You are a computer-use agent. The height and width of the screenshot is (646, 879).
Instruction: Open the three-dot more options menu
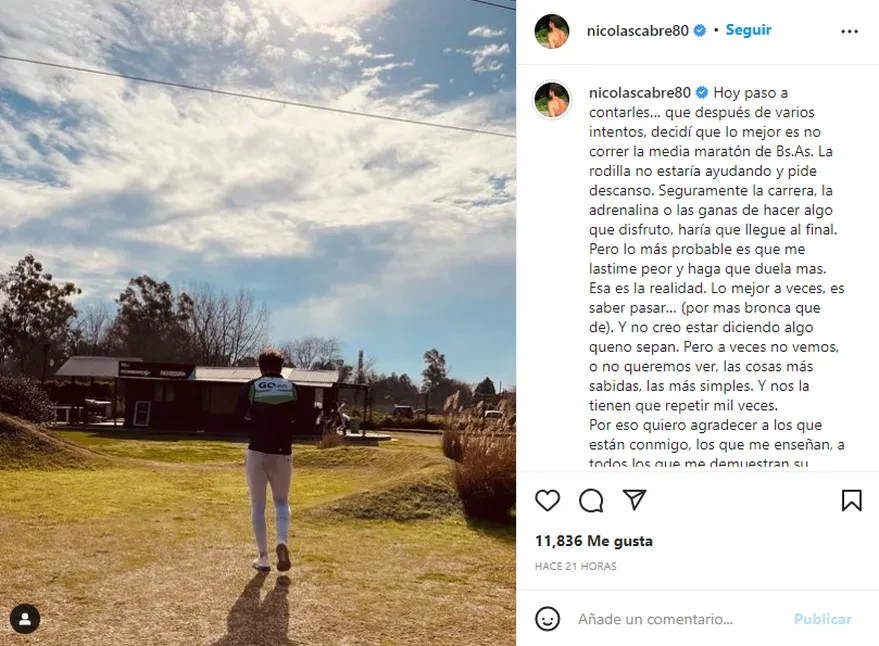click(x=849, y=31)
